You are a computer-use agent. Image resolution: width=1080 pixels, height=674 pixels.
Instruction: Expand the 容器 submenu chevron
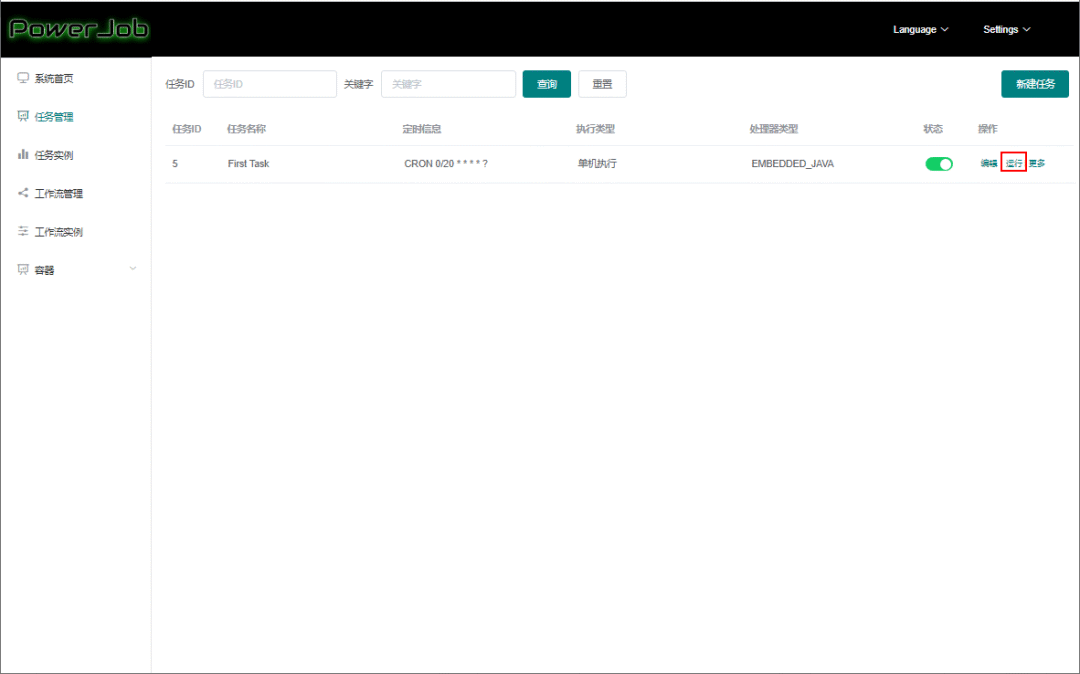tap(133, 268)
